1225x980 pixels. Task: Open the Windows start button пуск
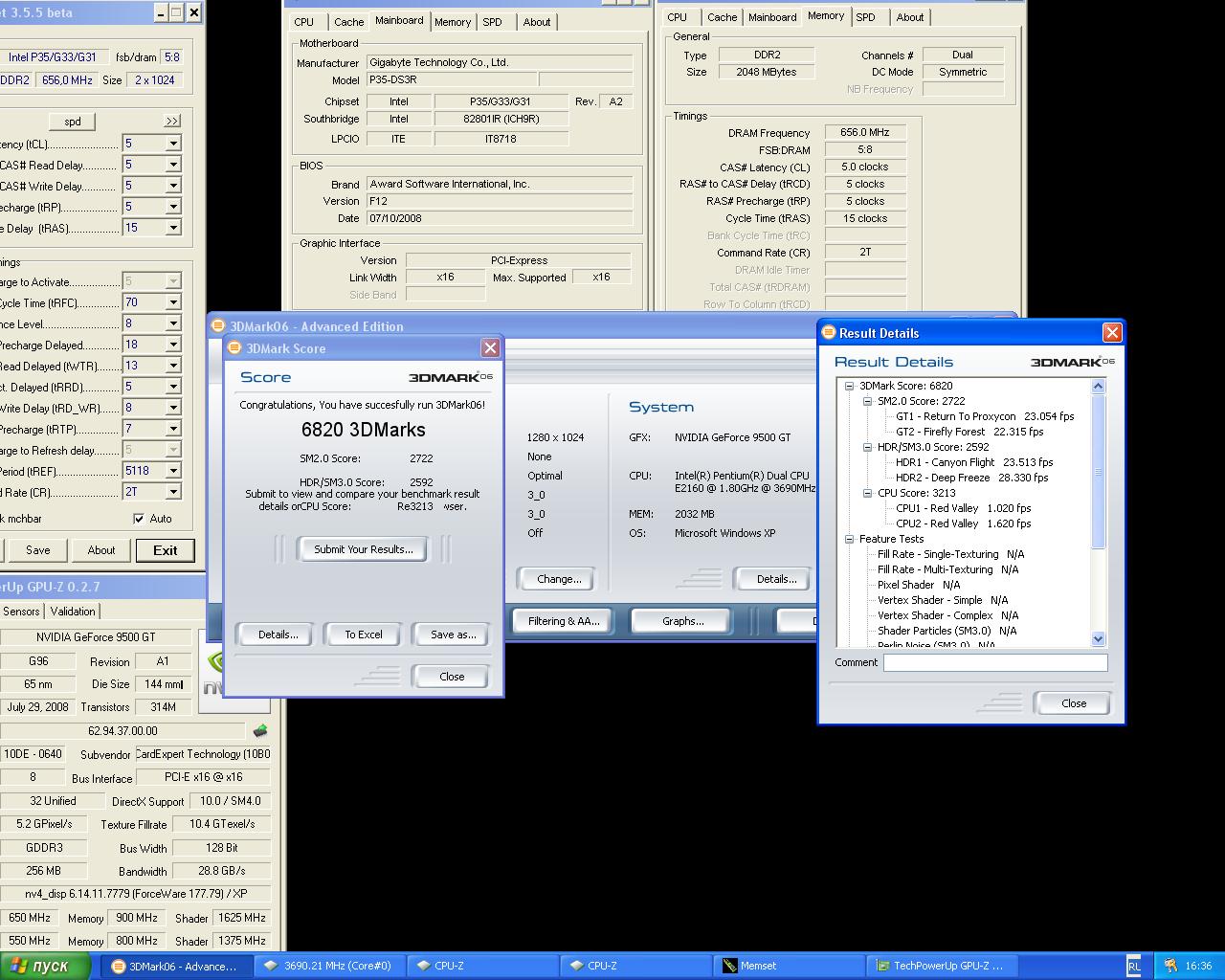pos(47,966)
